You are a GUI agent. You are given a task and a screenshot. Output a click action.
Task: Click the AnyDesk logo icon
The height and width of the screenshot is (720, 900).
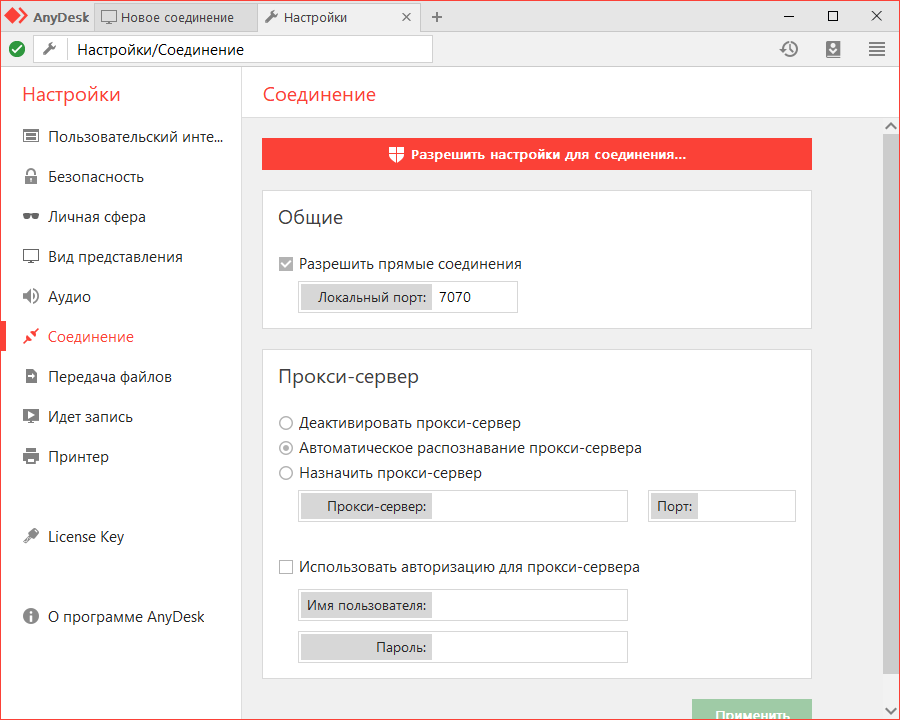[16, 16]
